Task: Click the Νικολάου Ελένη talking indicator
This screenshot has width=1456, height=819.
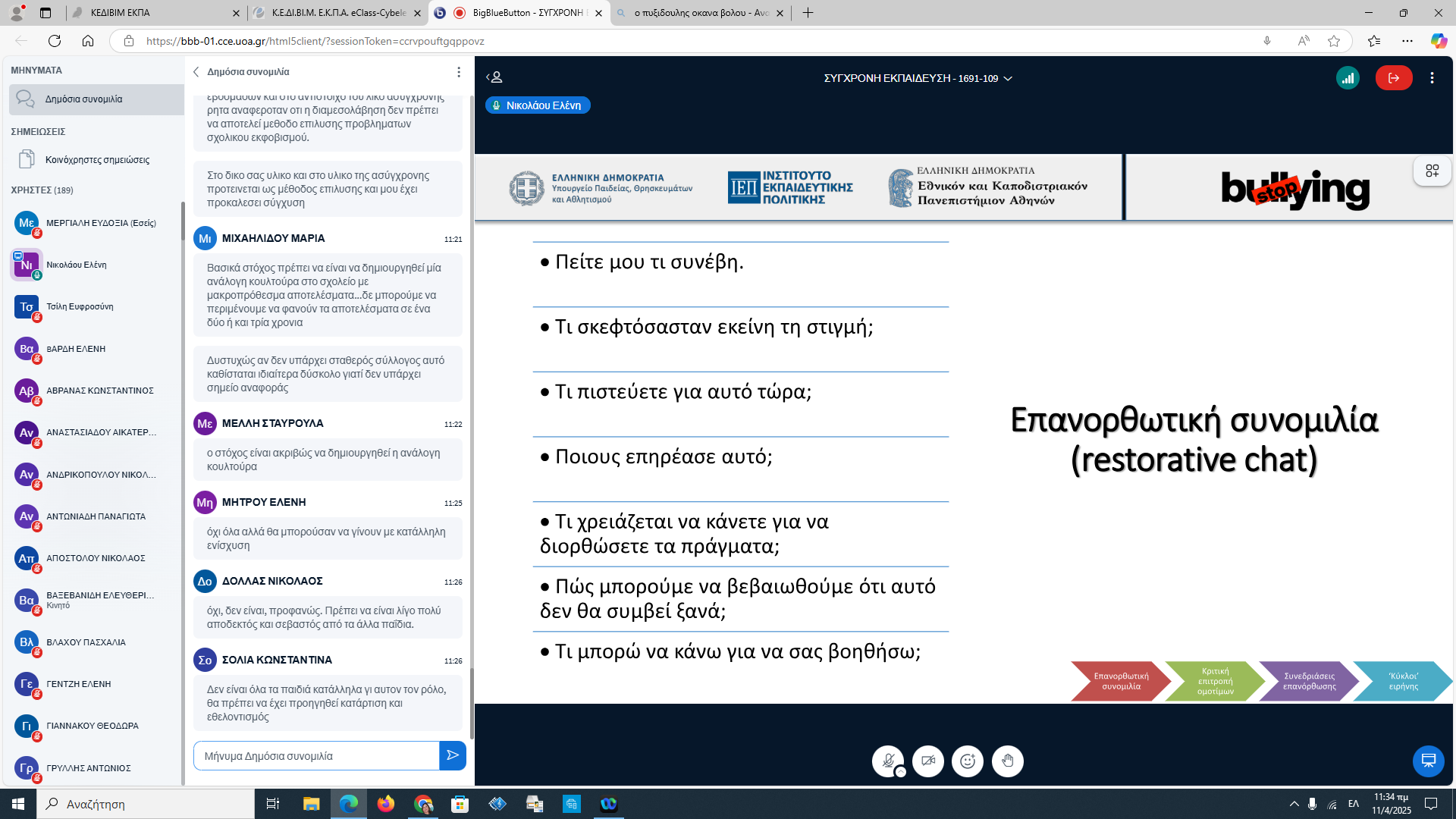Action: (x=538, y=105)
